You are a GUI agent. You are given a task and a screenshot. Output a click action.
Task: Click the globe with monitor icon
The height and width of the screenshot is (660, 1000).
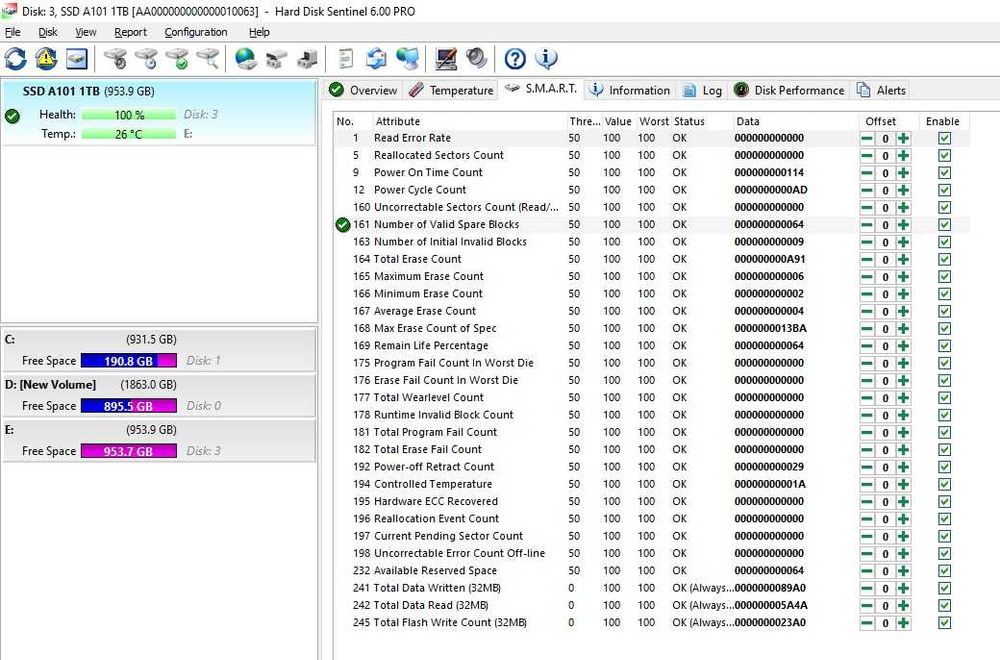click(x=407, y=59)
